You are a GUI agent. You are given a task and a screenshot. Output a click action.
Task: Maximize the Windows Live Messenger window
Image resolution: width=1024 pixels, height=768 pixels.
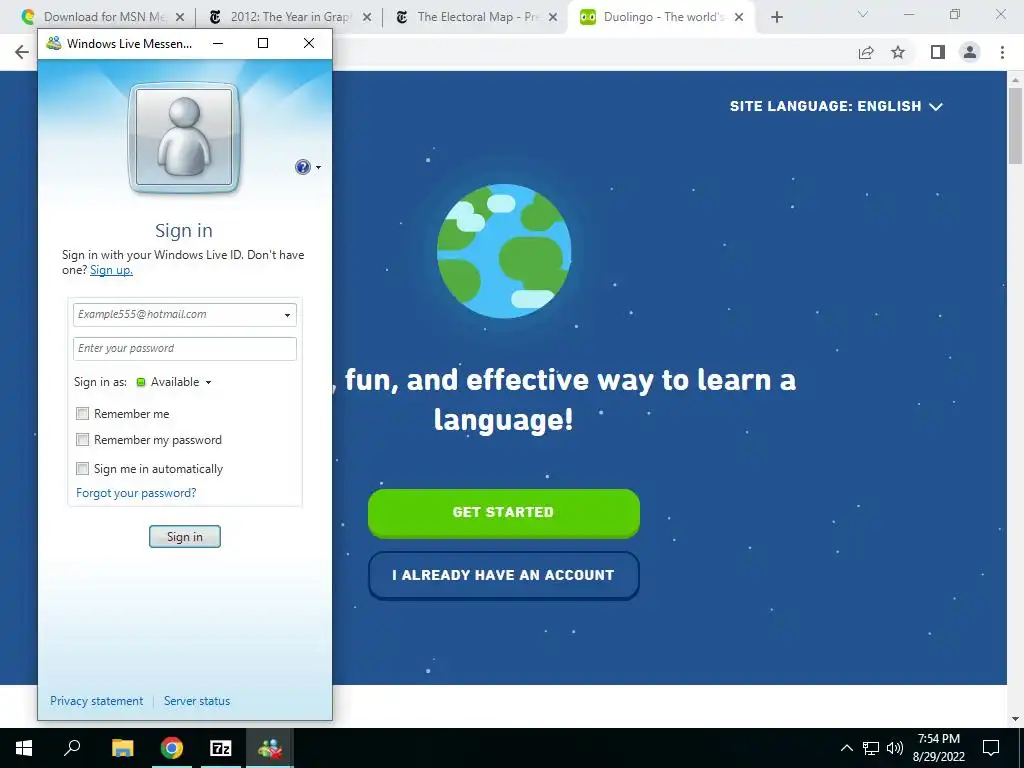pos(263,43)
